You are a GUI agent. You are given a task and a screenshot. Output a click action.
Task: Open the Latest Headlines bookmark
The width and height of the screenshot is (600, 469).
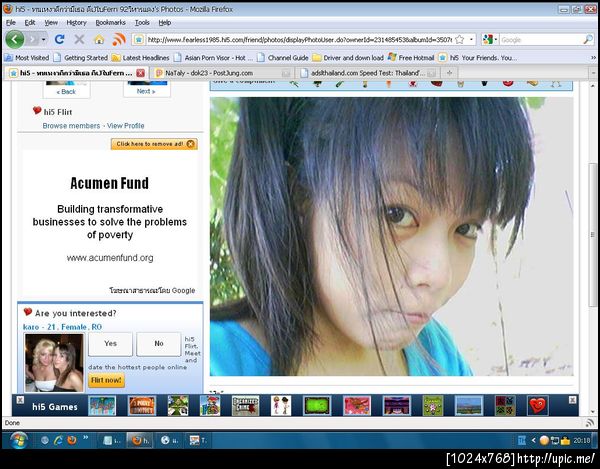click(x=141, y=58)
